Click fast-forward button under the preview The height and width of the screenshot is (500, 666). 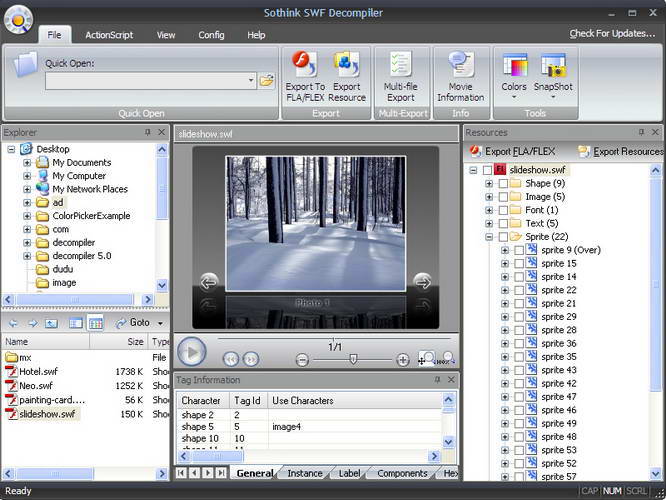click(x=251, y=360)
